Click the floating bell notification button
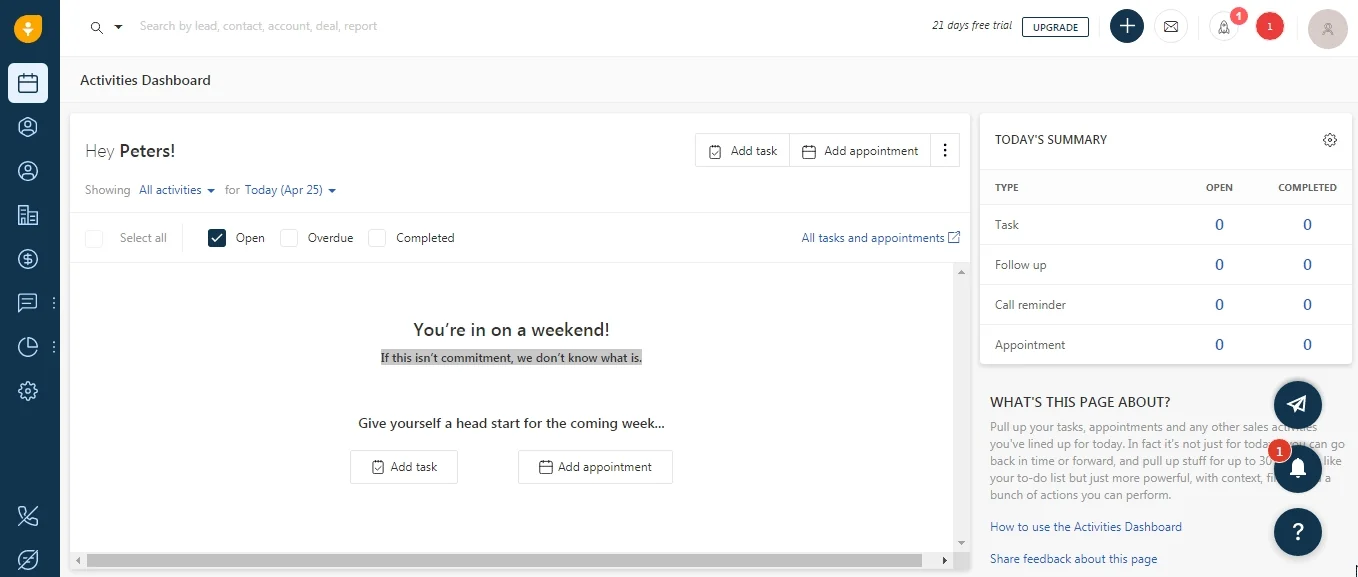 tap(1298, 467)
